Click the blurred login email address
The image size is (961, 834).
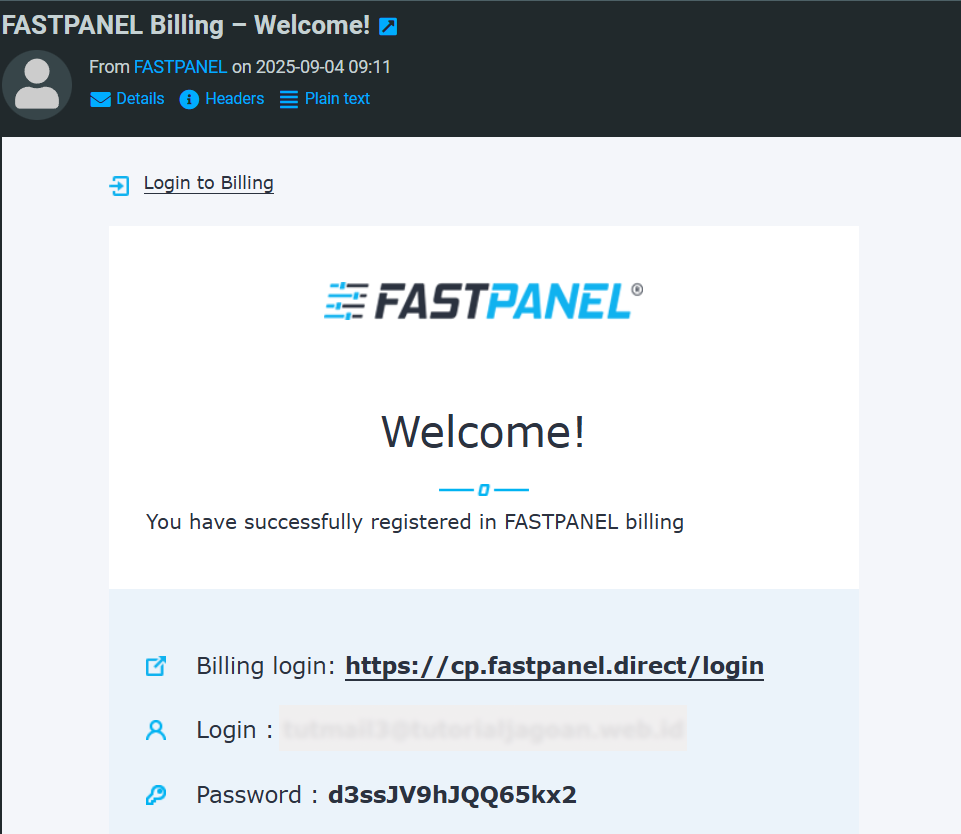click(483, 729)
